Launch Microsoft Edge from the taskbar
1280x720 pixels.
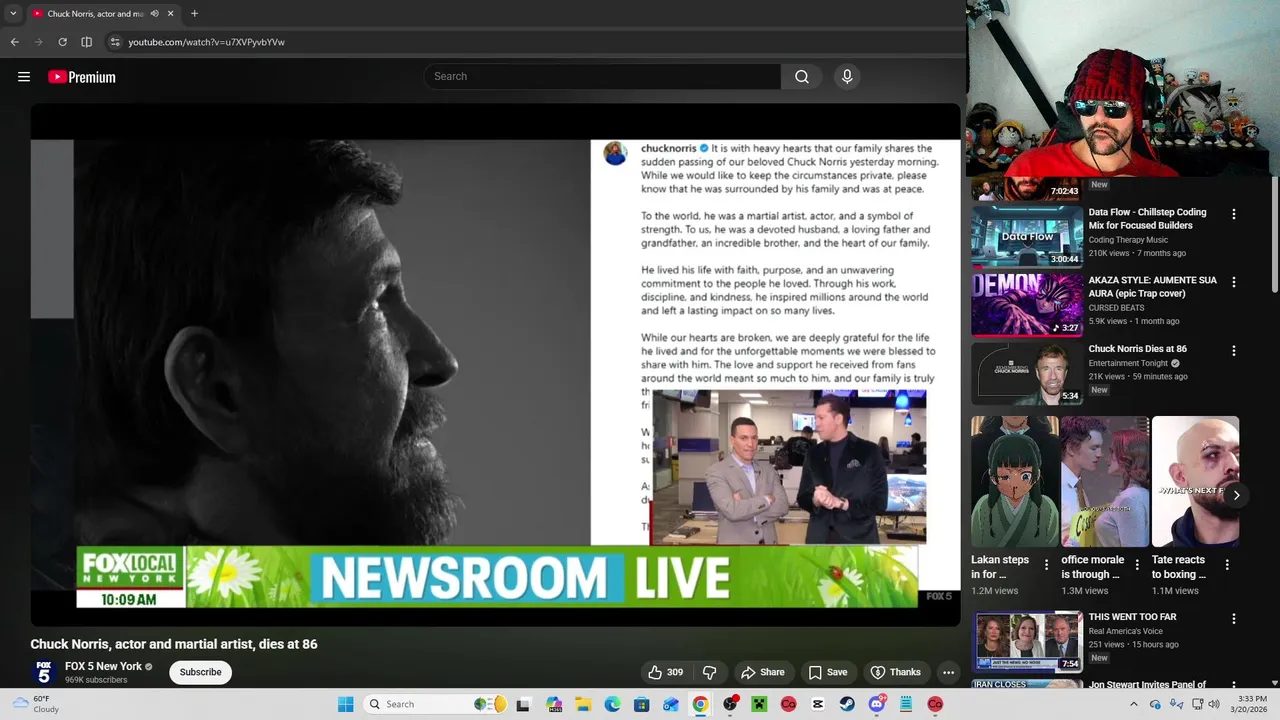(x=612, y=704)
